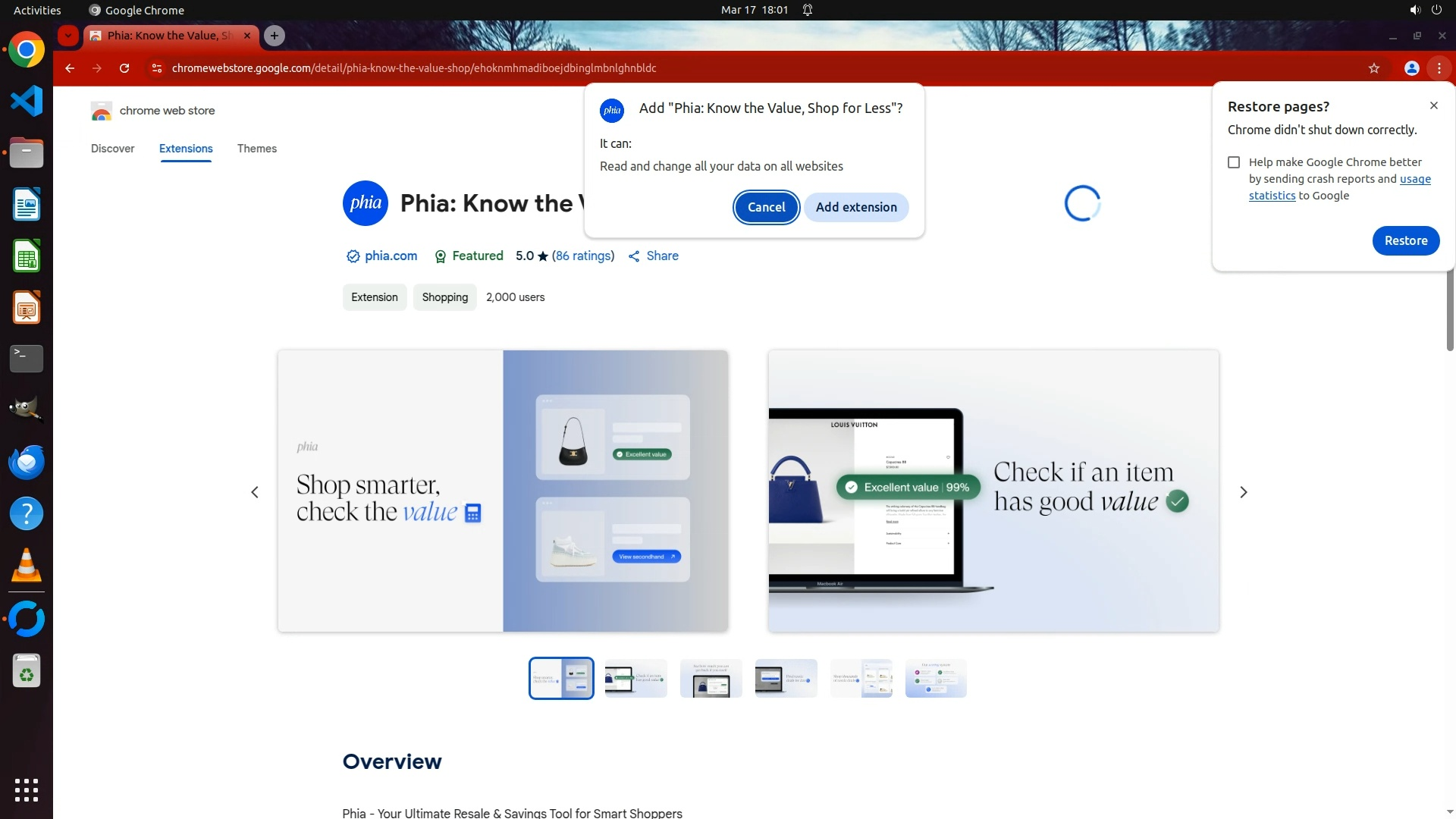Enable sending crash reports checkbox
This screenshot has height=819, width=1456.
(1234, 162)
